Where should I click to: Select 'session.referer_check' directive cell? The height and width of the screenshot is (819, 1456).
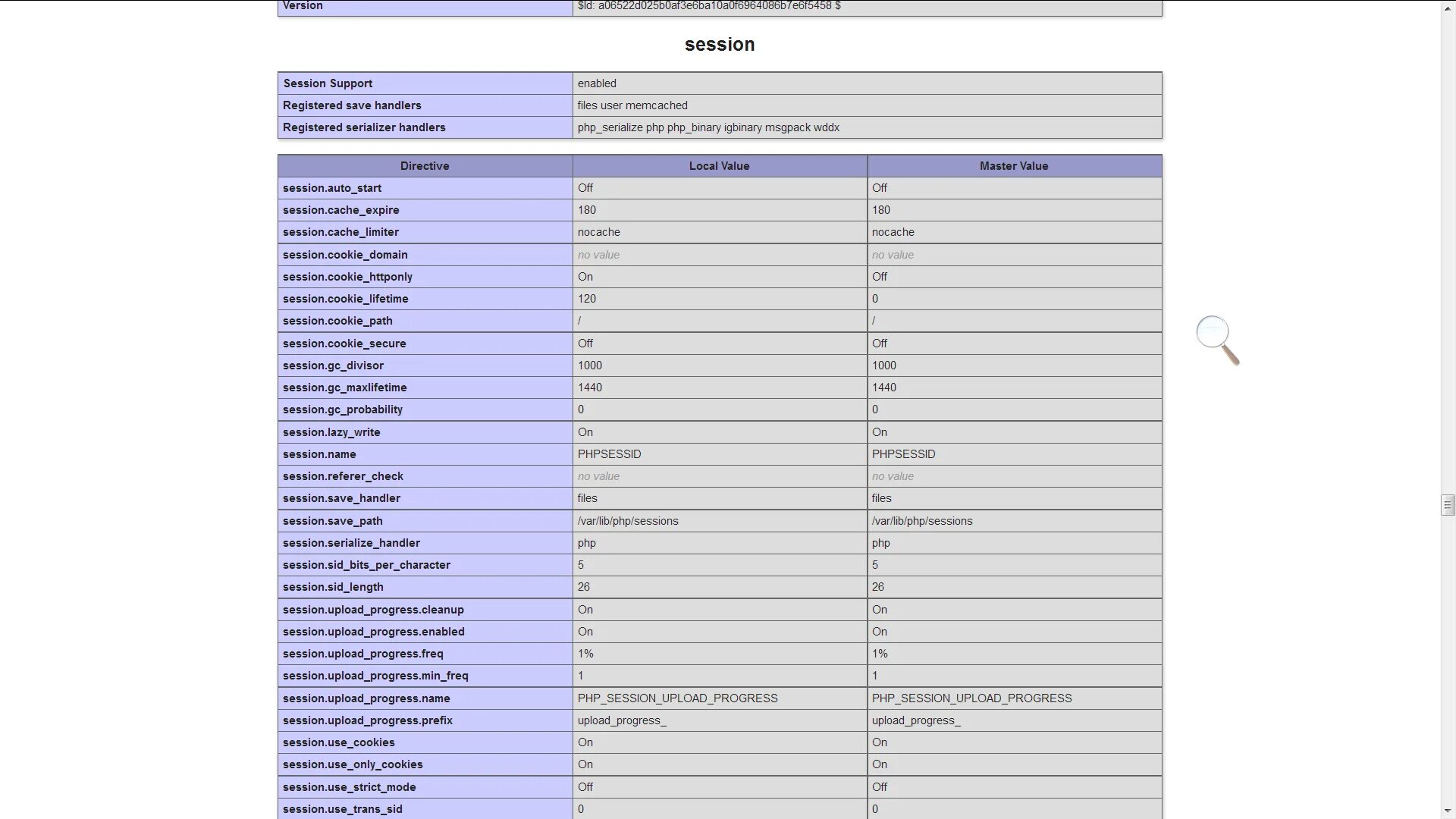(425, 476)
